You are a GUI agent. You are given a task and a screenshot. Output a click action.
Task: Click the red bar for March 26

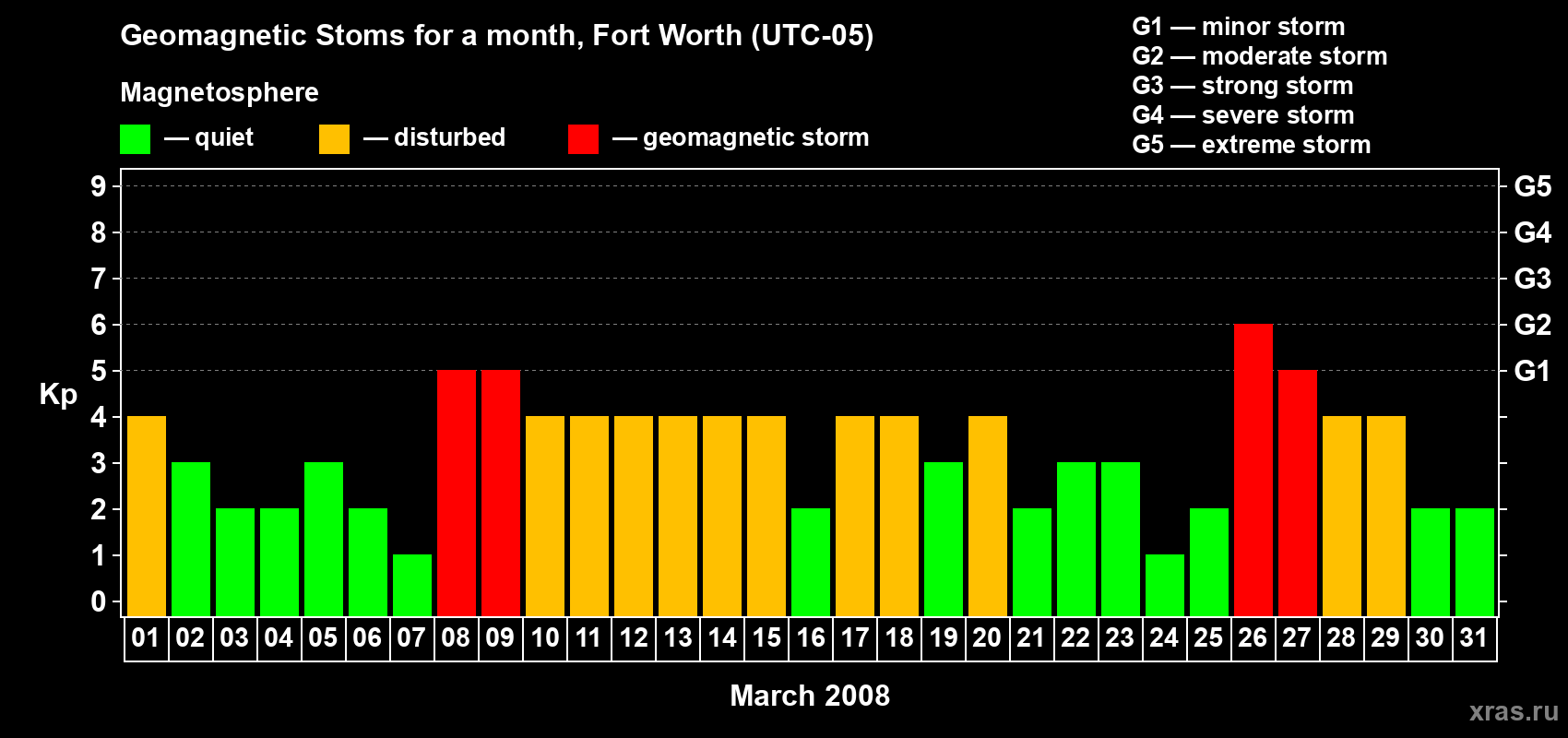tap(1253, 470)
